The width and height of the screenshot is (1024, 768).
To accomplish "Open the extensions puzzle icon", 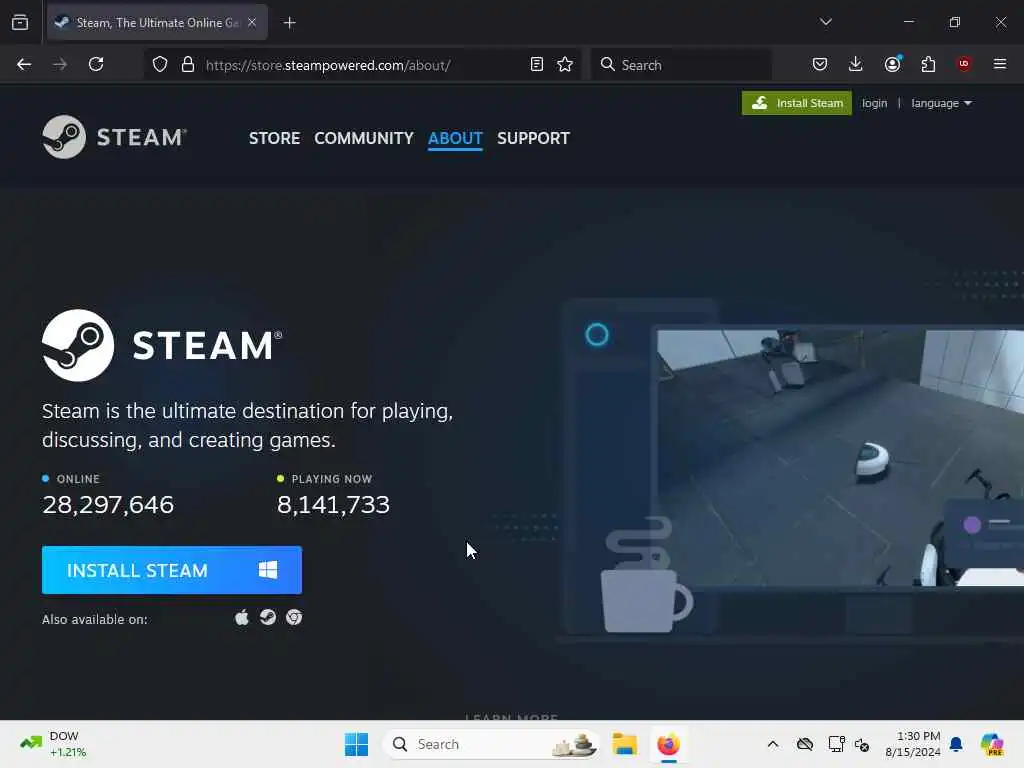I will (x=928, y=65).
